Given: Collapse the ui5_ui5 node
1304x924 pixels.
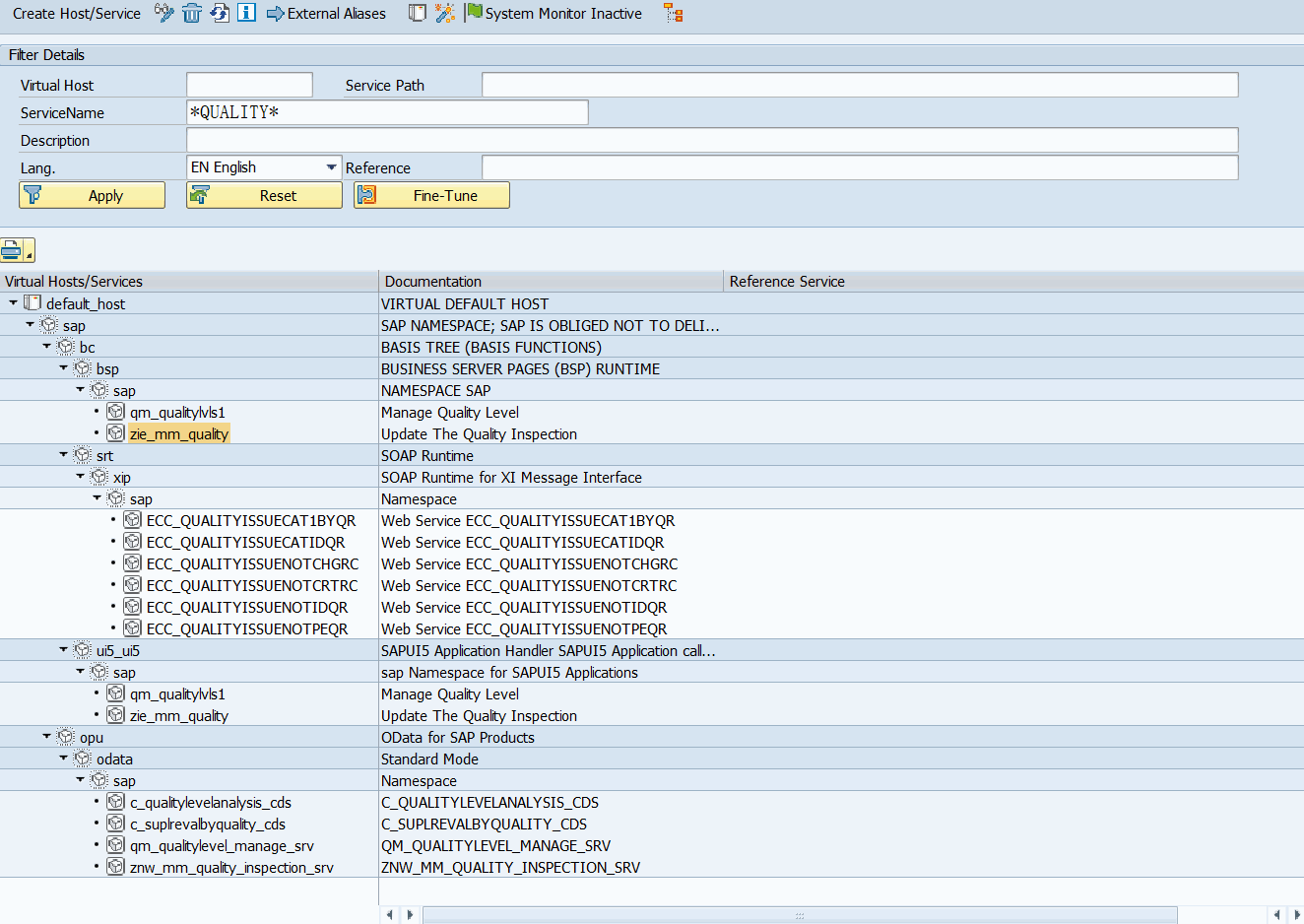Looking at the screenshot, I should click(x=63, y=649).
